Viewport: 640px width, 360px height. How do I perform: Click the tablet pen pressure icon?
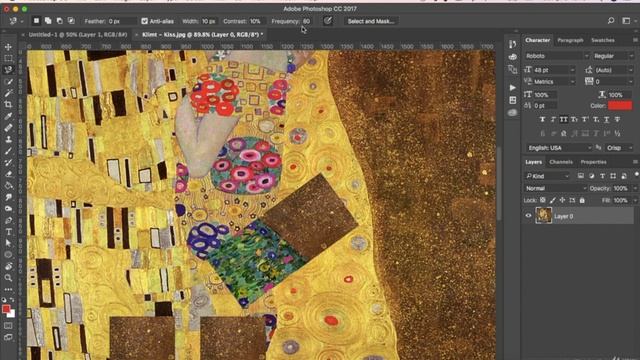coord(328,21)
